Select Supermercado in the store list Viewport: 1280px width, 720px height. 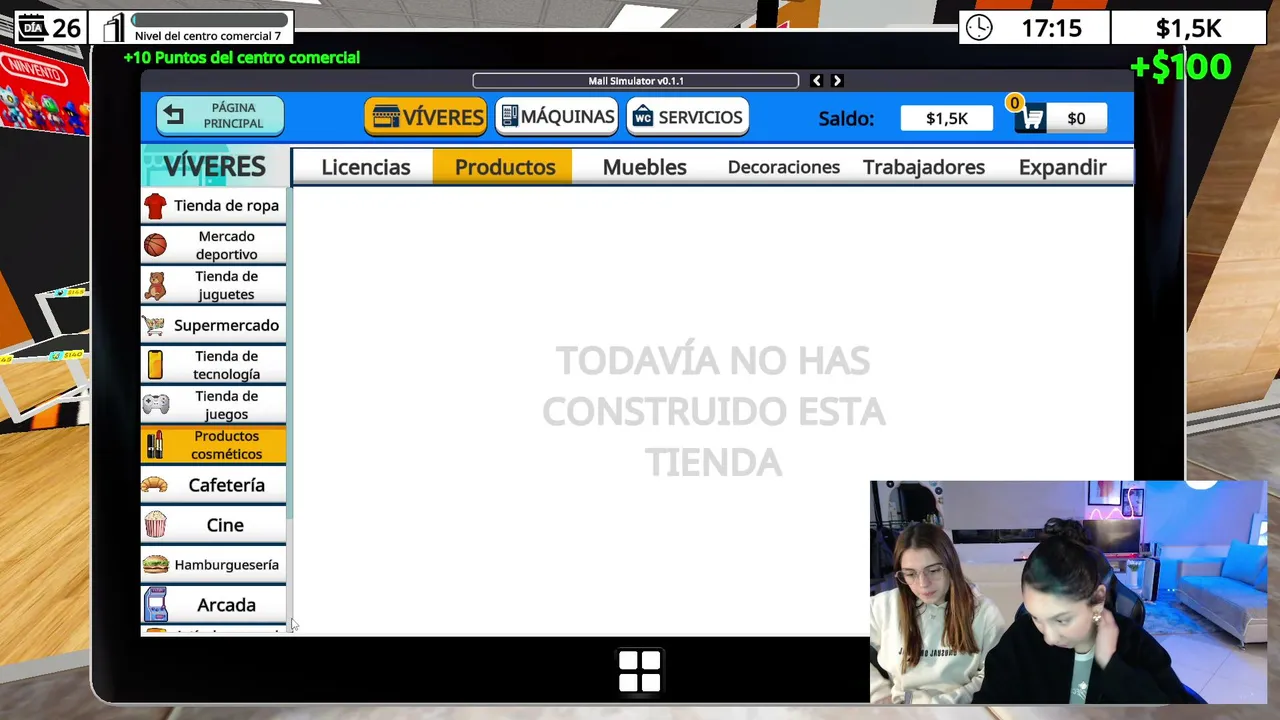click(x=213, y=325)
